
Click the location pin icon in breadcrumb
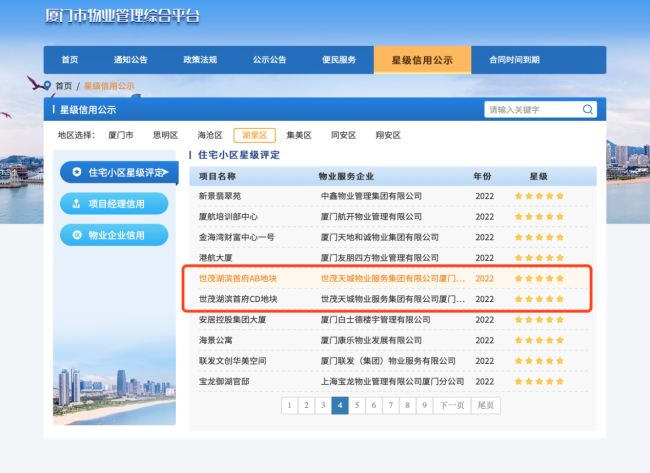pyautogui.click(x=47, y=85)
